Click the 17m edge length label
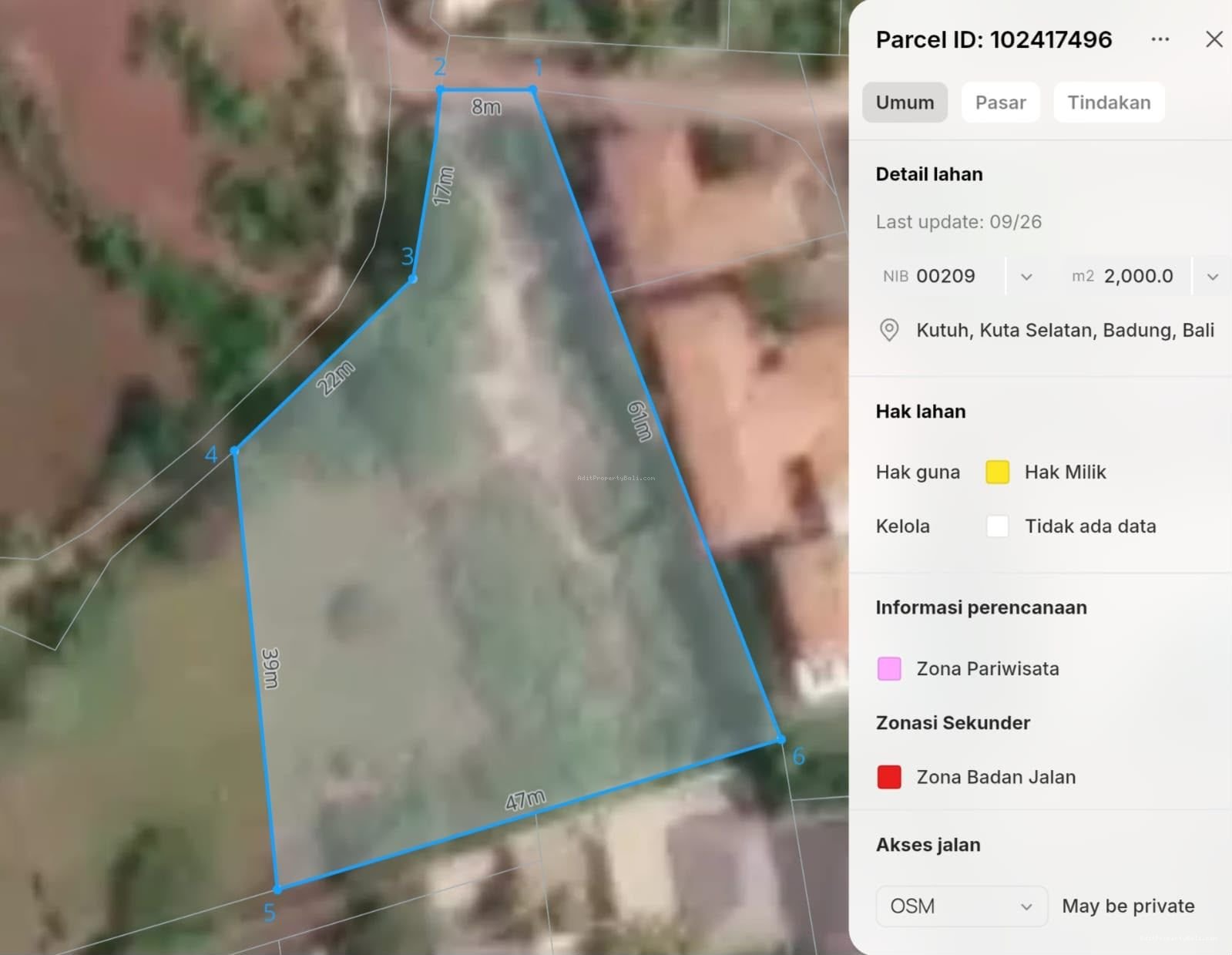1232x955 pixels. pos(443,186)
